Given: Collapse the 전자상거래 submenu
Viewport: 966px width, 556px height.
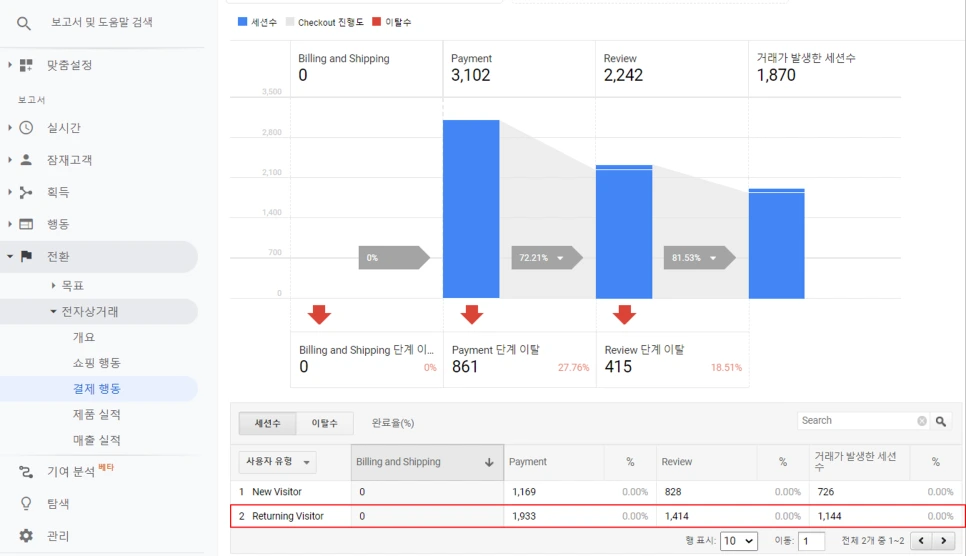Looking at the screenshot, I should coord(53,312).
